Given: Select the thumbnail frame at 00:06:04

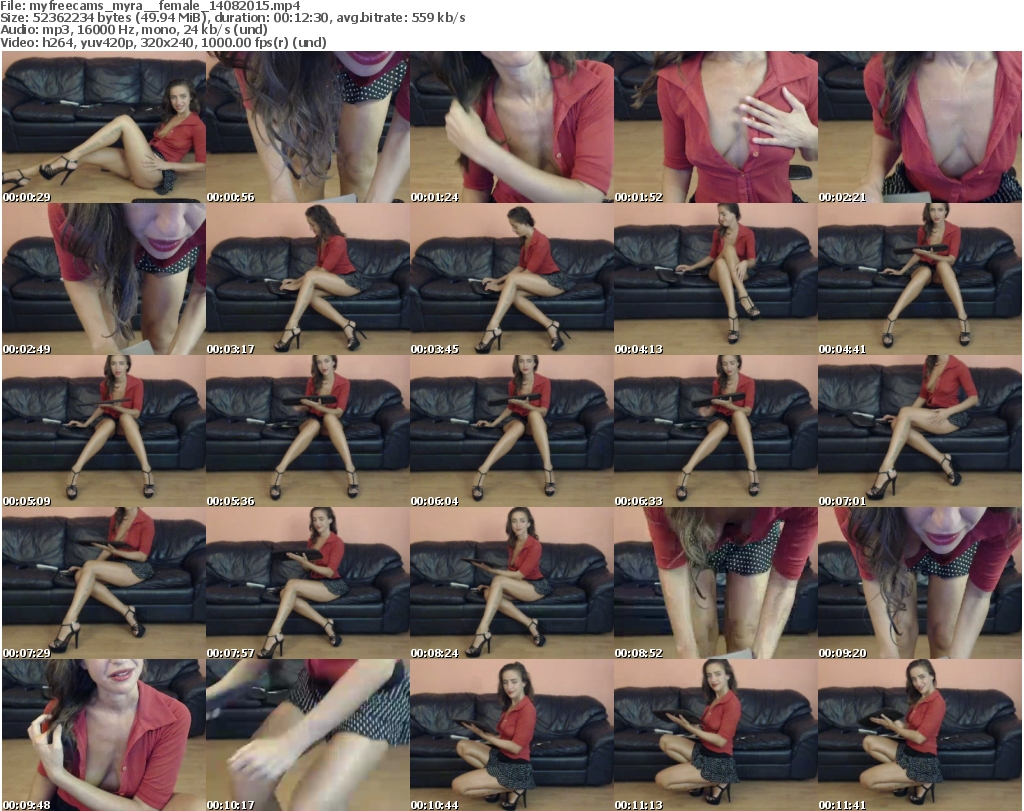Looking at the screenshot, I should [511, 431].
